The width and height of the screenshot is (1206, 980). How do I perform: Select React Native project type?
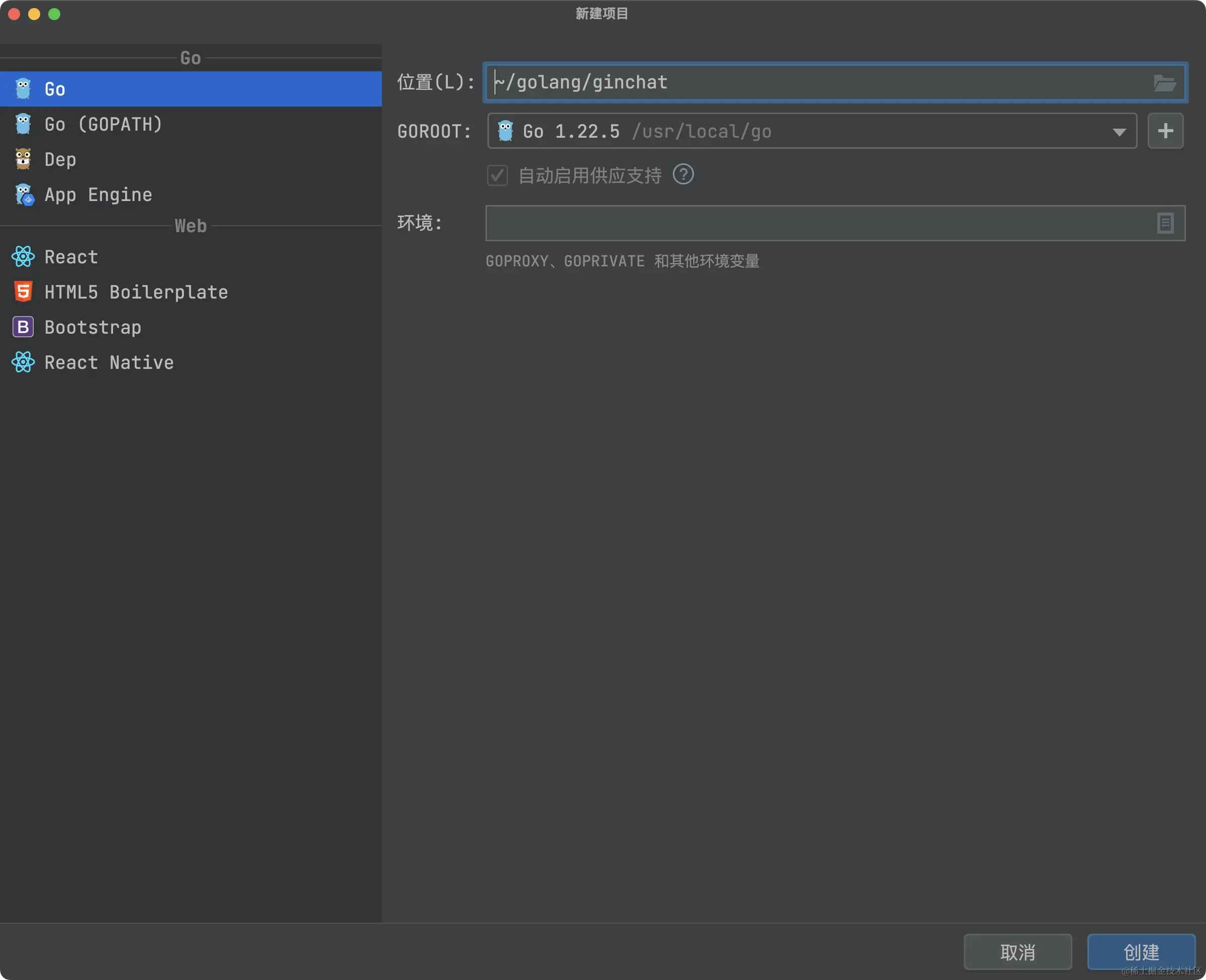click(x=109, y=362)
